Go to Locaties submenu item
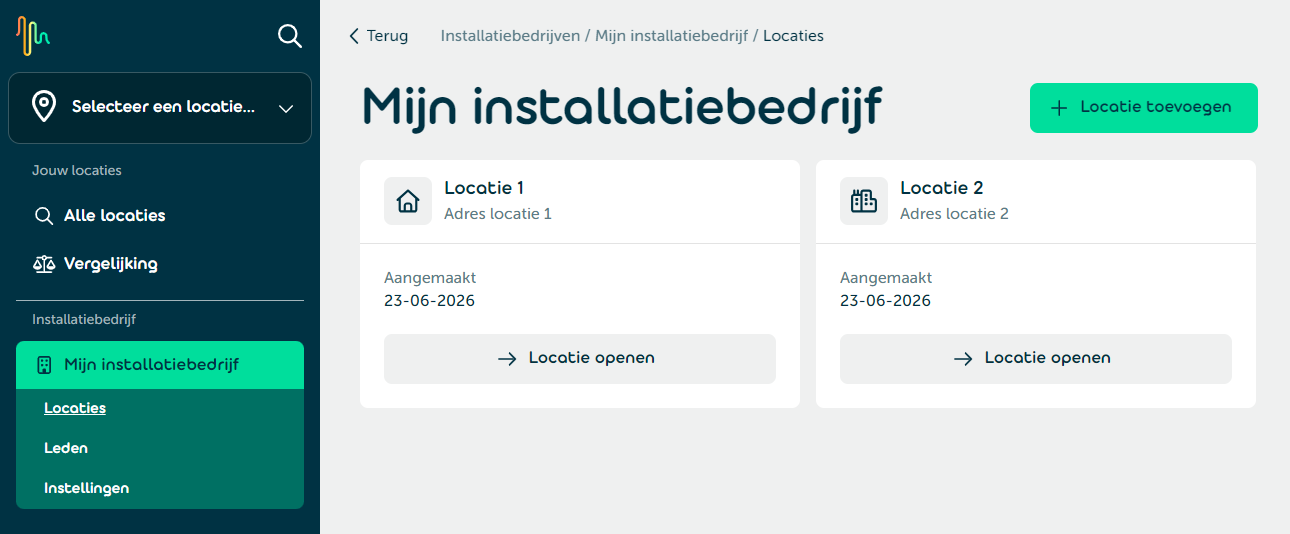 pyautogui.click(x=75, y=408)
